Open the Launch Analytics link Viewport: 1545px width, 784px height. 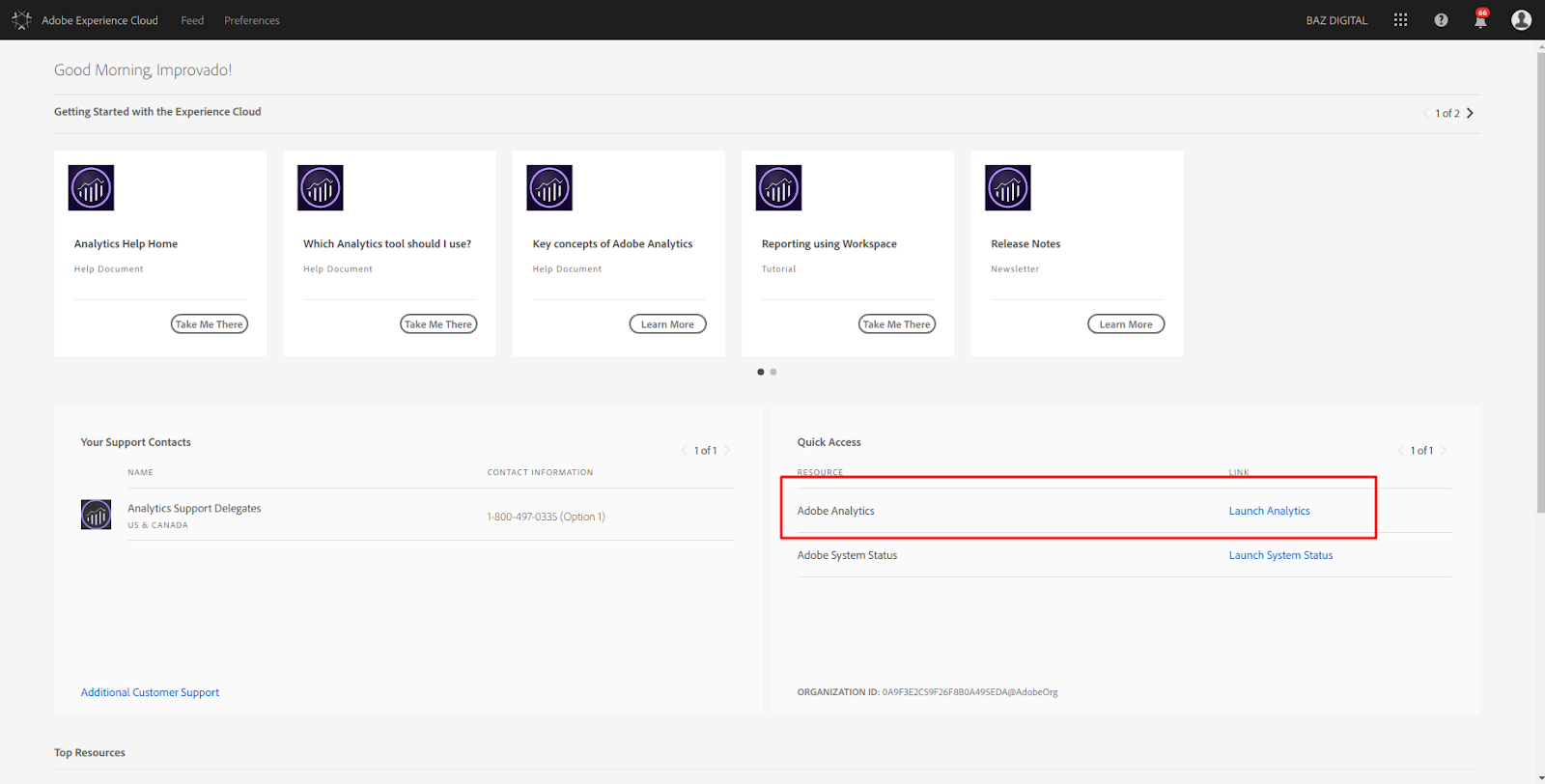1269,511
